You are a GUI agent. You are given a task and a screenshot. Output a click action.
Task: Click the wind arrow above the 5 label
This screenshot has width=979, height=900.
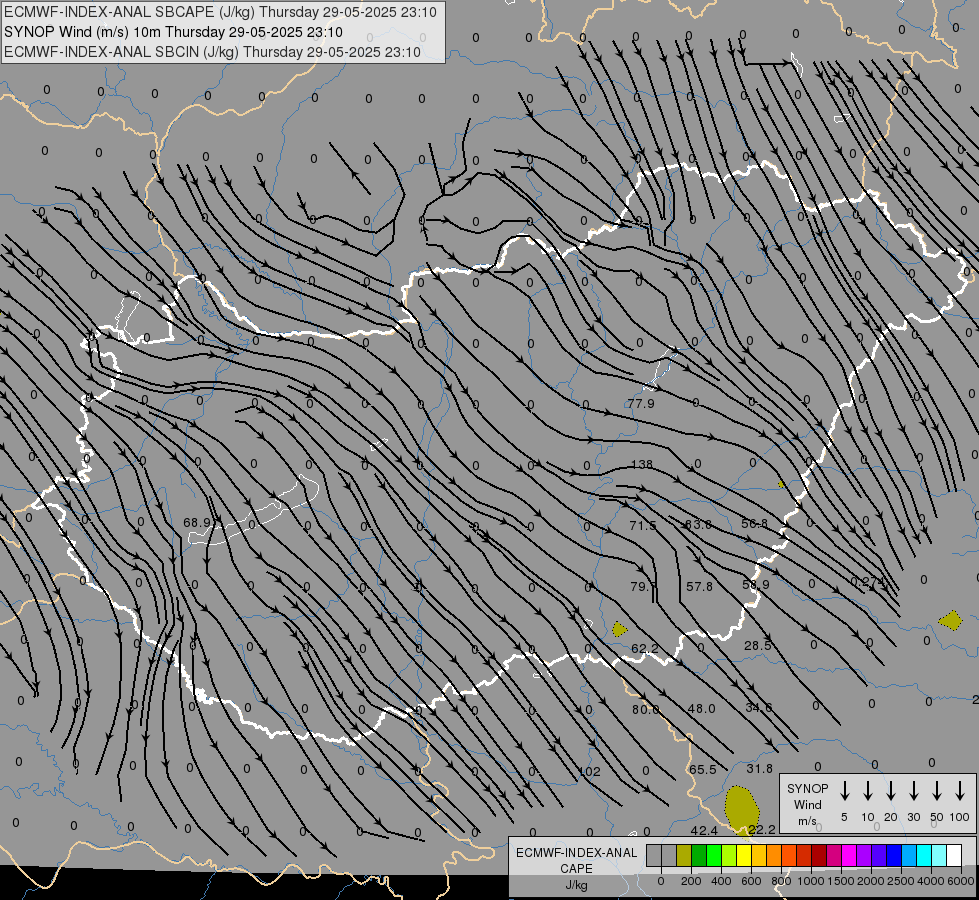(x=844, y=791)
